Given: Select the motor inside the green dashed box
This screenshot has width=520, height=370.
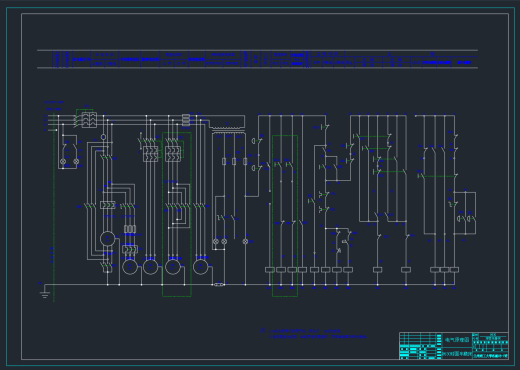Looking at the screenshot, I should pos(173,267).
